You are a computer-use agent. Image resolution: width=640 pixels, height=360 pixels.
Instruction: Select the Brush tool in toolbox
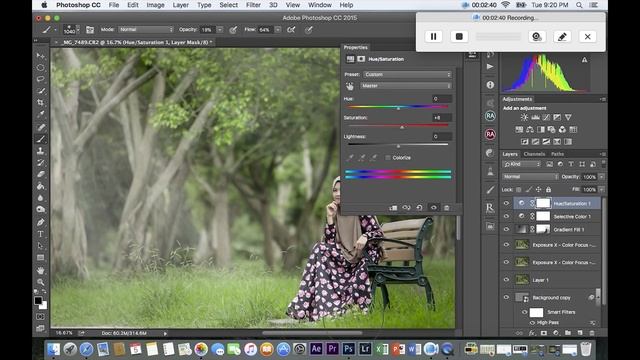(x=40, y=139)
